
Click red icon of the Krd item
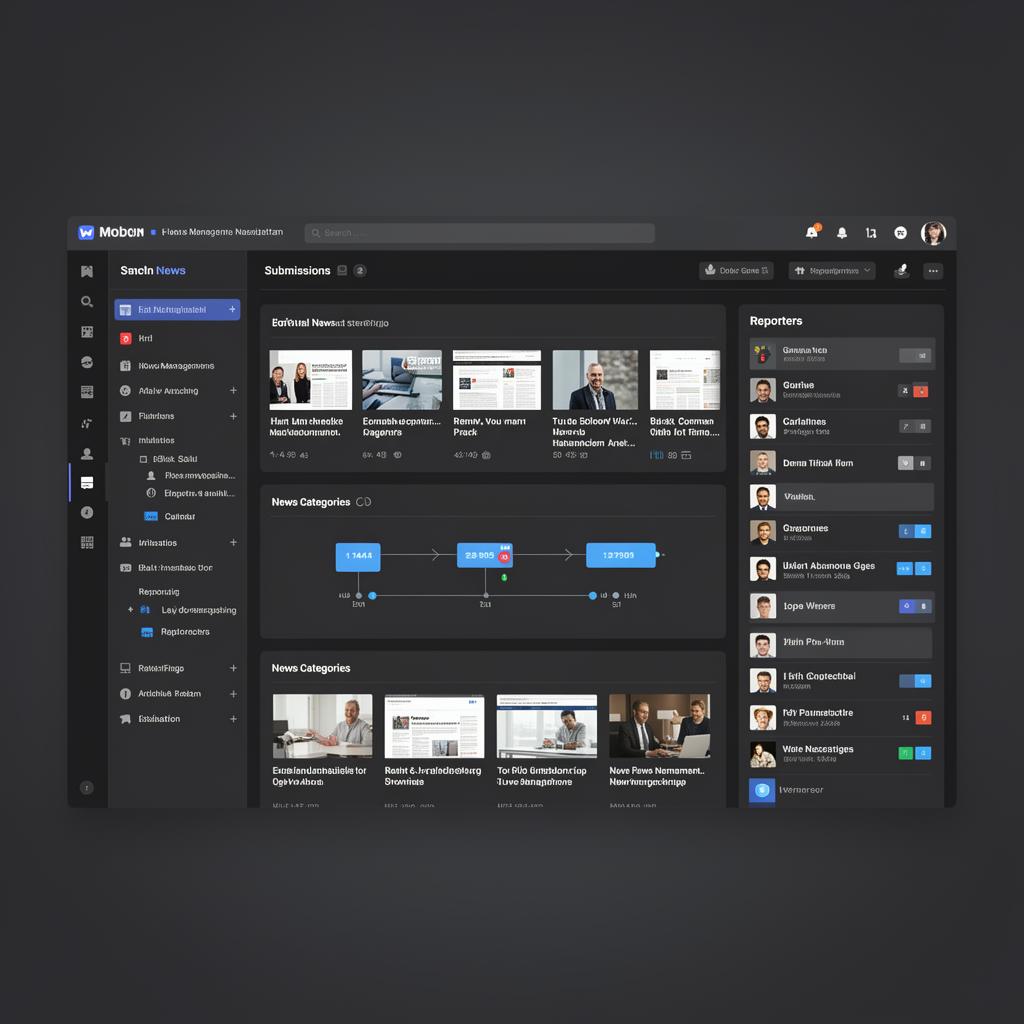click(126, 338)
